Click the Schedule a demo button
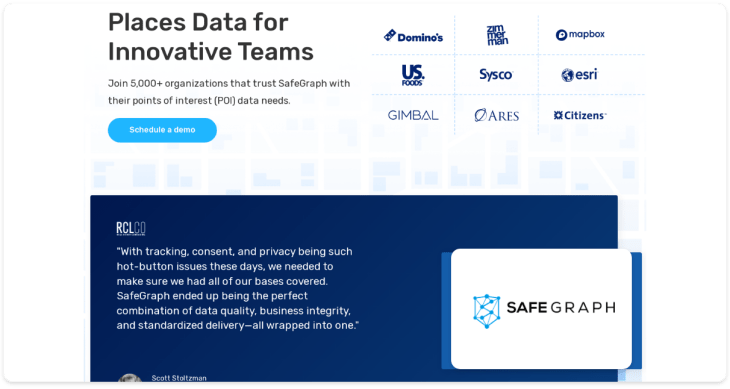This screenshot has height=389, width=730. [x=162, y=130]
